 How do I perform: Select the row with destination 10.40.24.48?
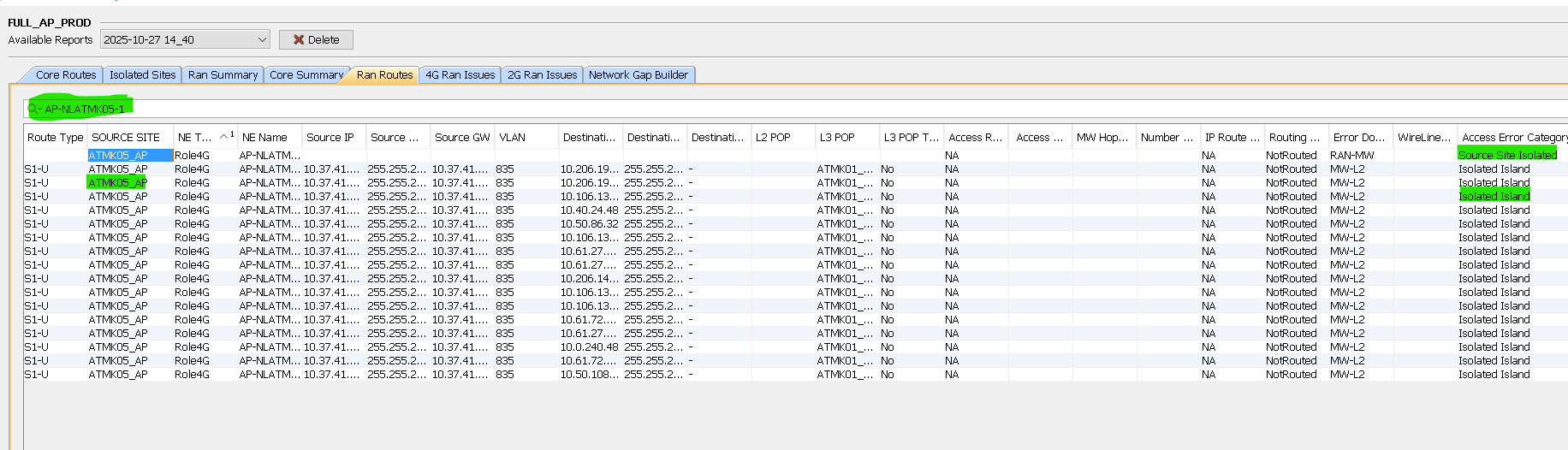[589, 210]
